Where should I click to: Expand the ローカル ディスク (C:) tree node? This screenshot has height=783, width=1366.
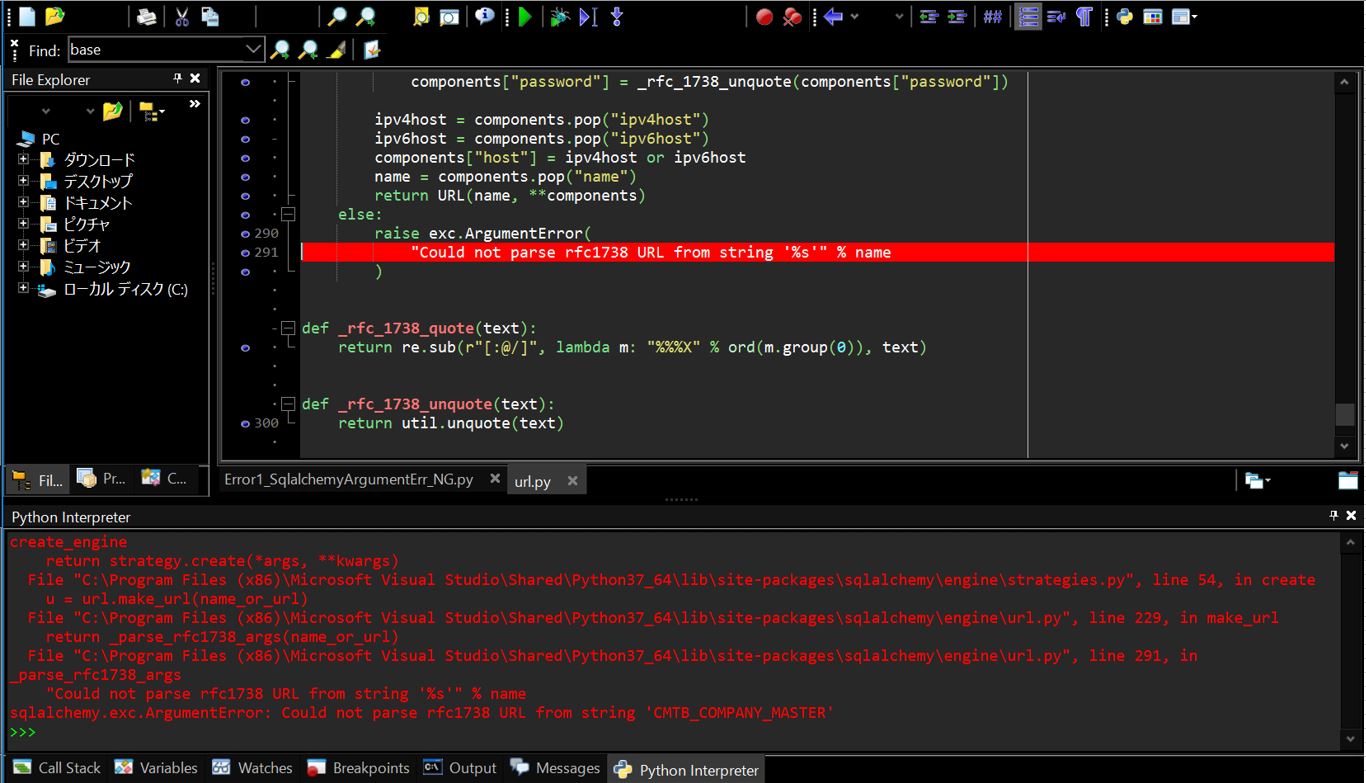[25, 288]
